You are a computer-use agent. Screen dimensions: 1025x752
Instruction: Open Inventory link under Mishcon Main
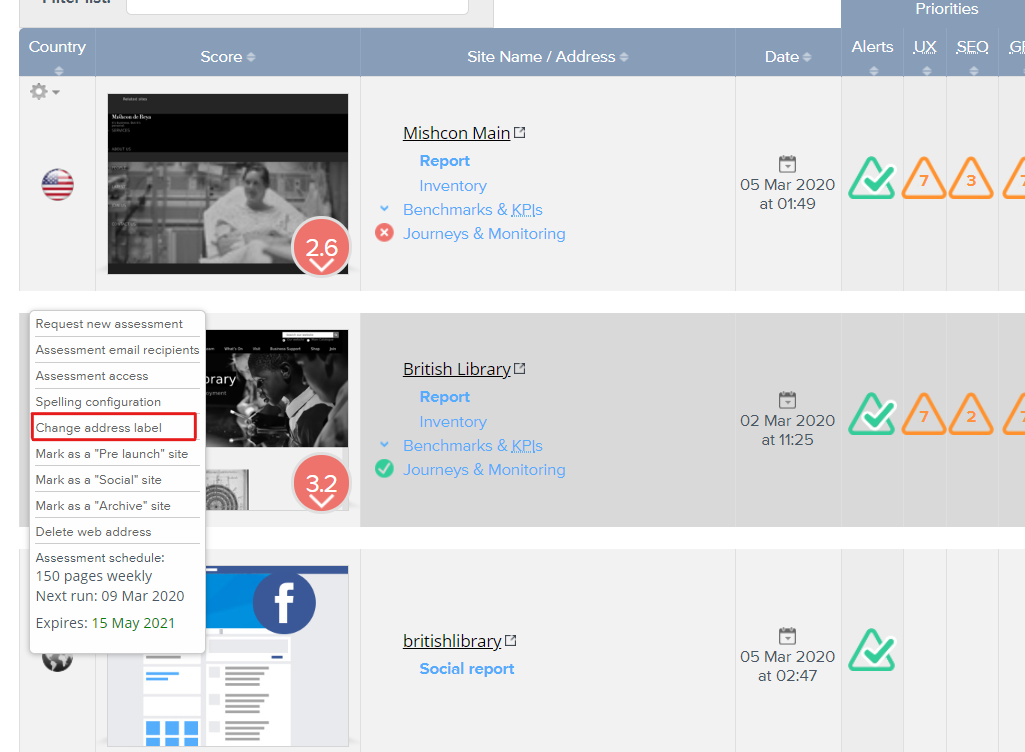453,186
